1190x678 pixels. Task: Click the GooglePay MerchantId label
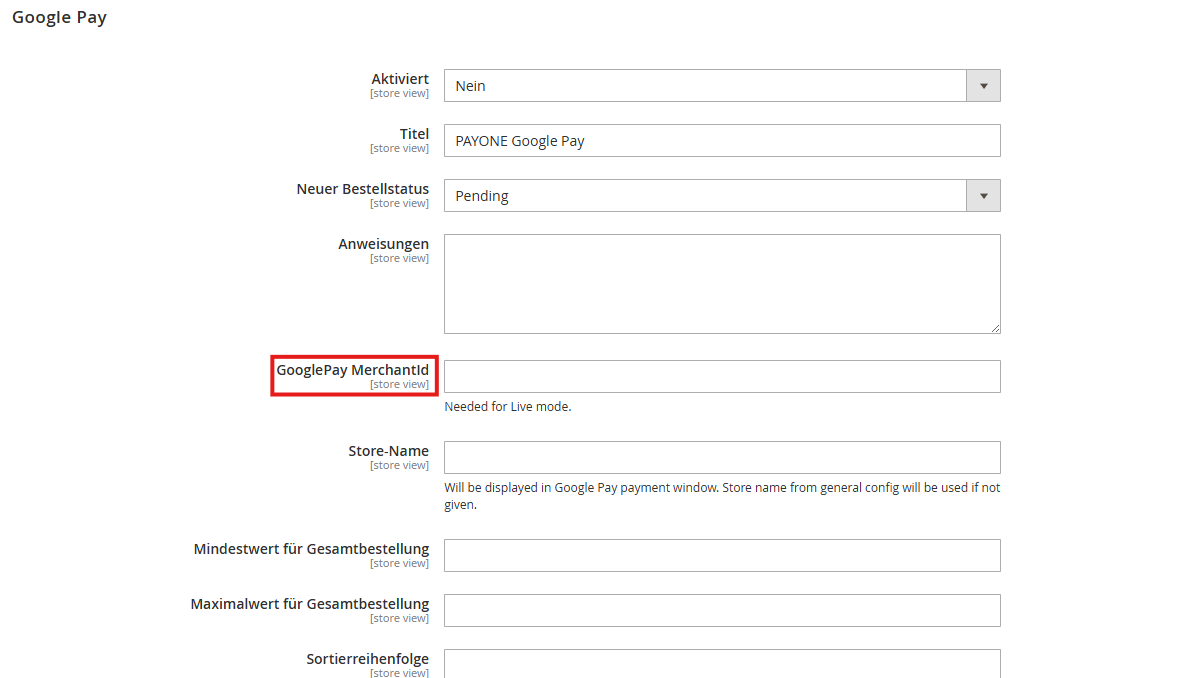[x=352, y=370]
